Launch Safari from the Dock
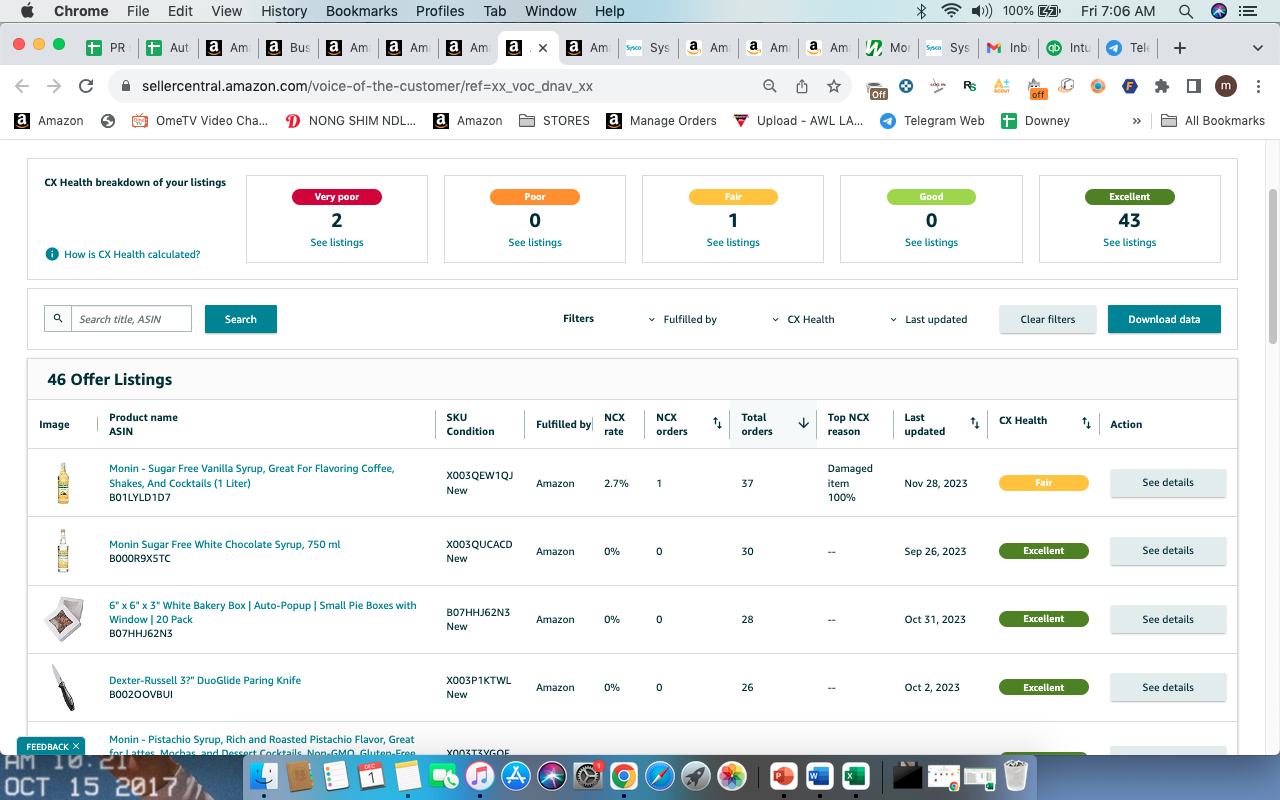 coord(660,775)
